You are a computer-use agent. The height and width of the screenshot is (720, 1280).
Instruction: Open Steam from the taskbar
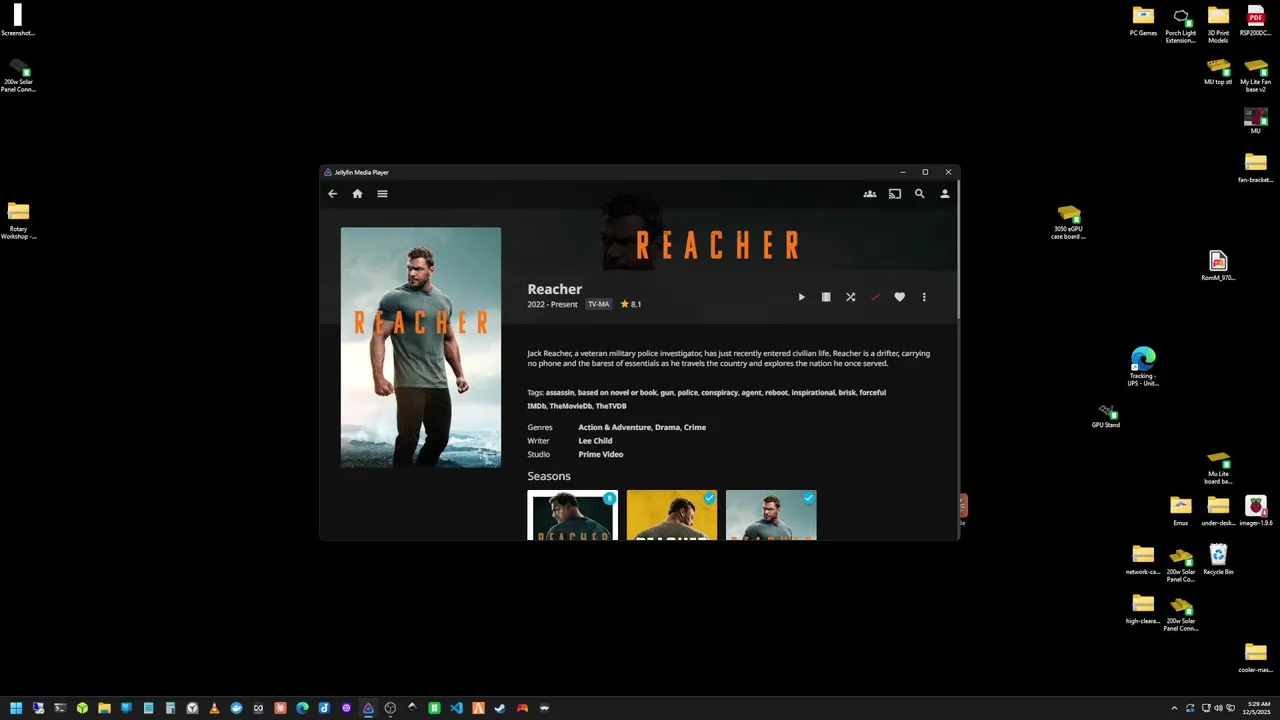(x=500, y=708)
